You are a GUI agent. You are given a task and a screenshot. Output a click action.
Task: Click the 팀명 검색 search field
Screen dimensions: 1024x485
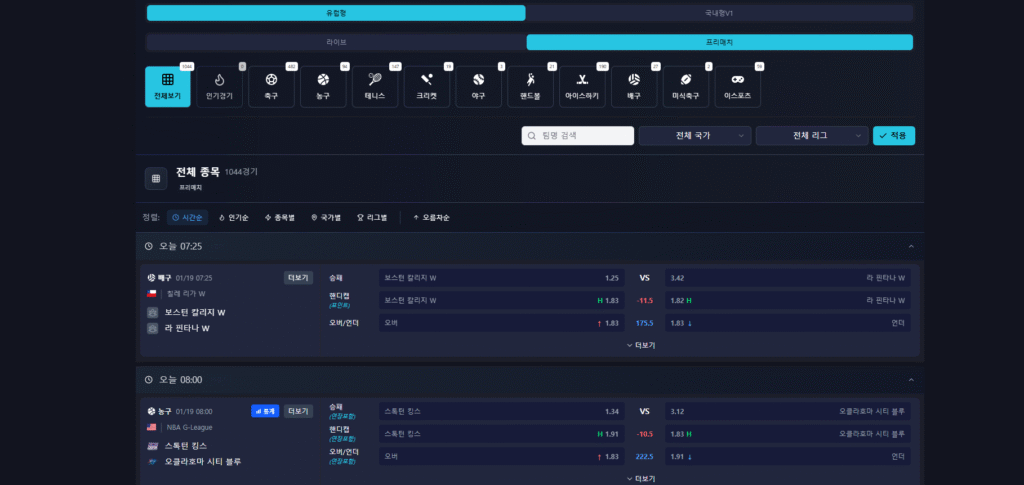[578, 135]
